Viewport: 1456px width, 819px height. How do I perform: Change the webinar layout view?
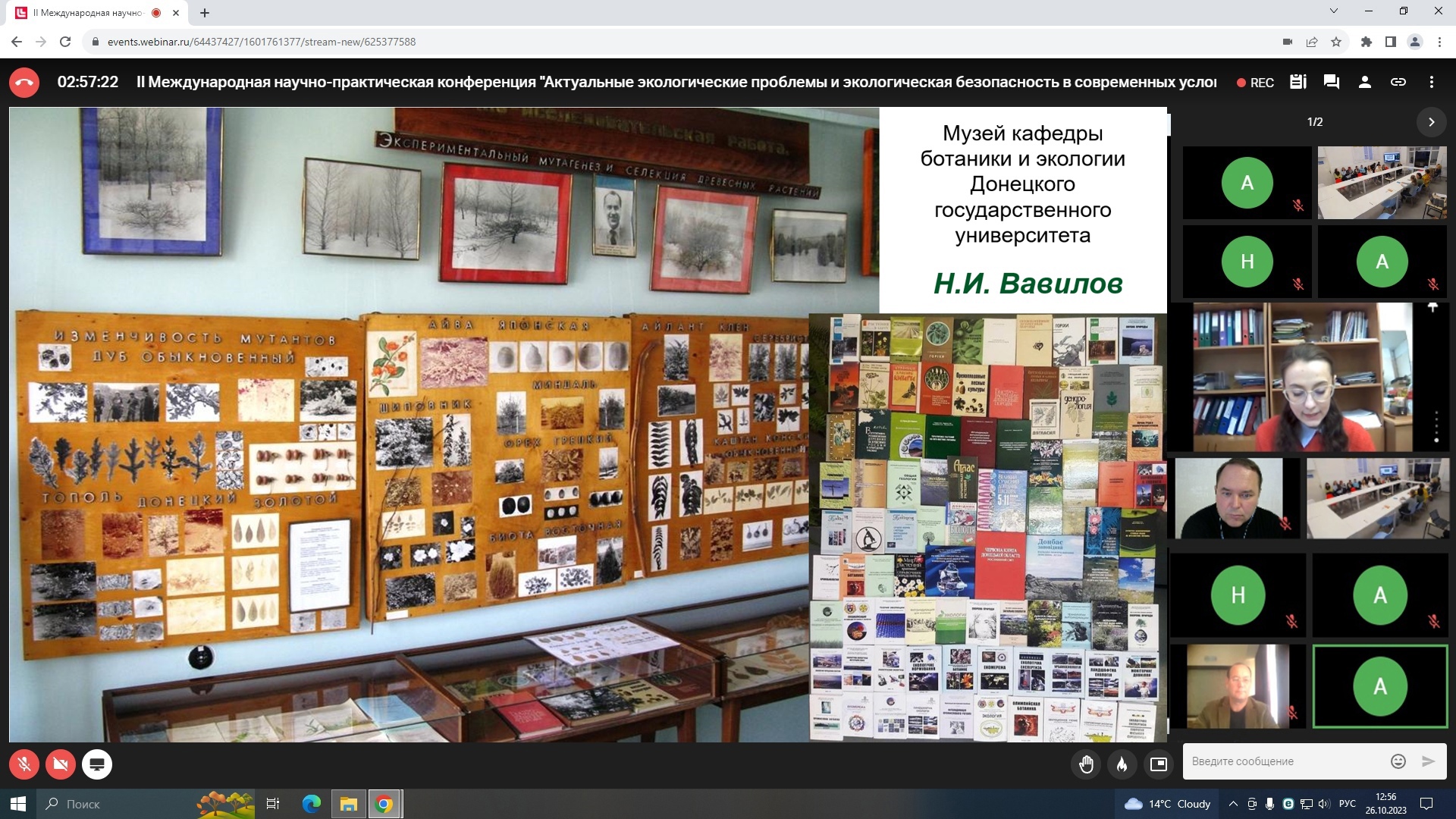tap(1159, 764)
